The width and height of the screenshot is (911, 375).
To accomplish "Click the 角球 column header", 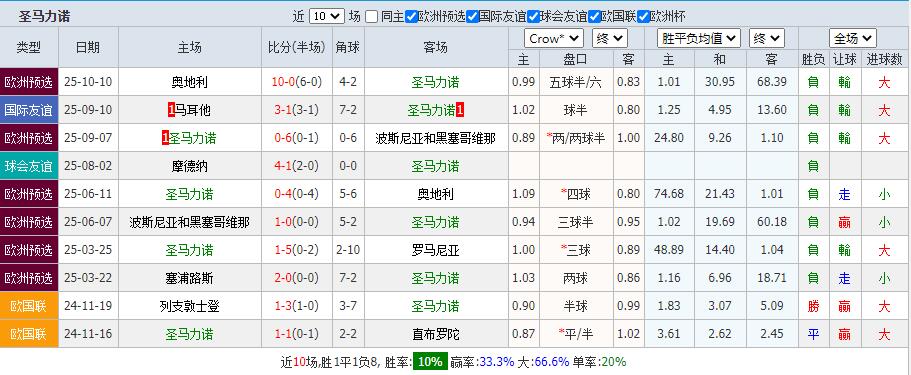I will pyautogui.click(x=348, y=48).
